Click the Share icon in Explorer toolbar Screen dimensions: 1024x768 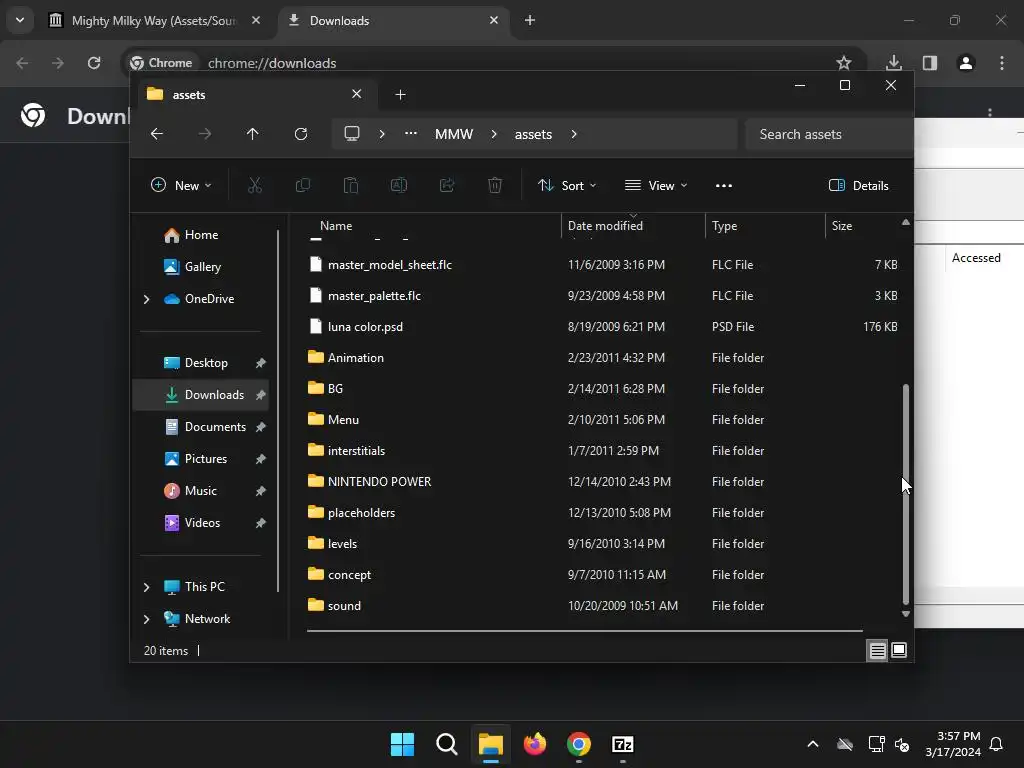(447, 185)
